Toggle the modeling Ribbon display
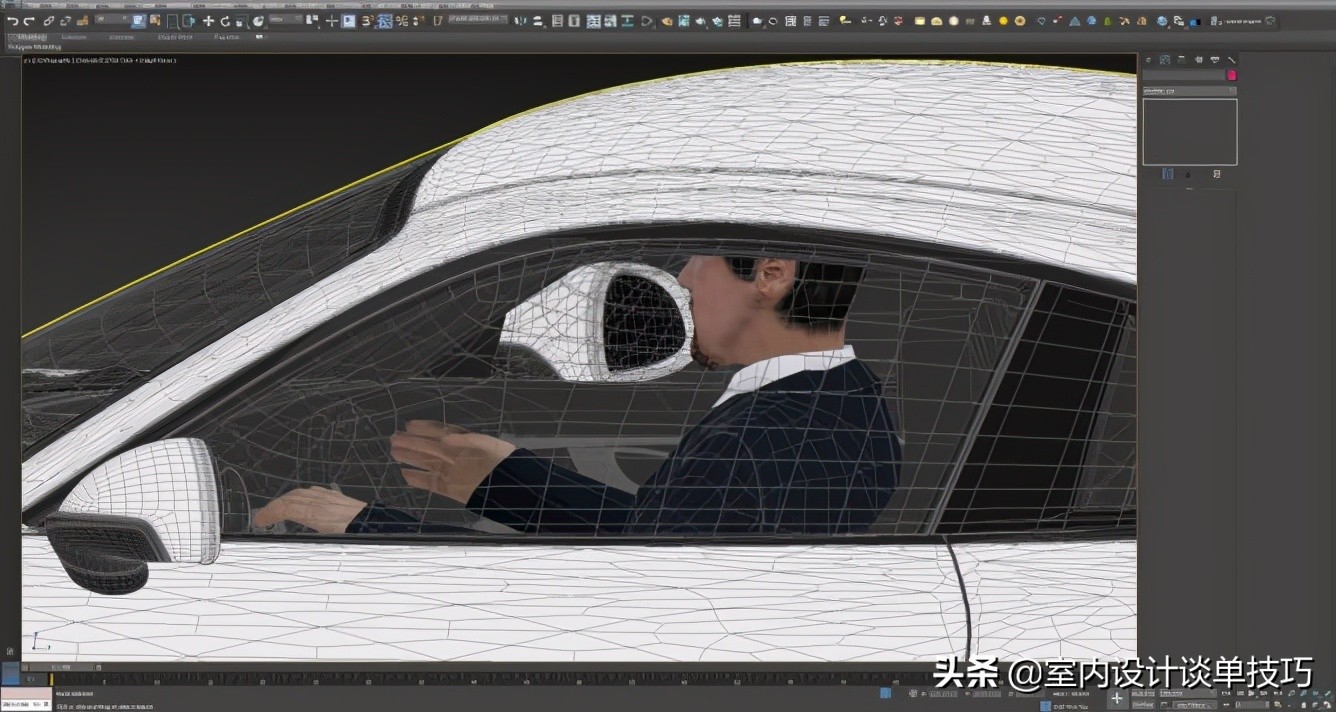This screenshot has width=1336, height=712. [594, 21]
